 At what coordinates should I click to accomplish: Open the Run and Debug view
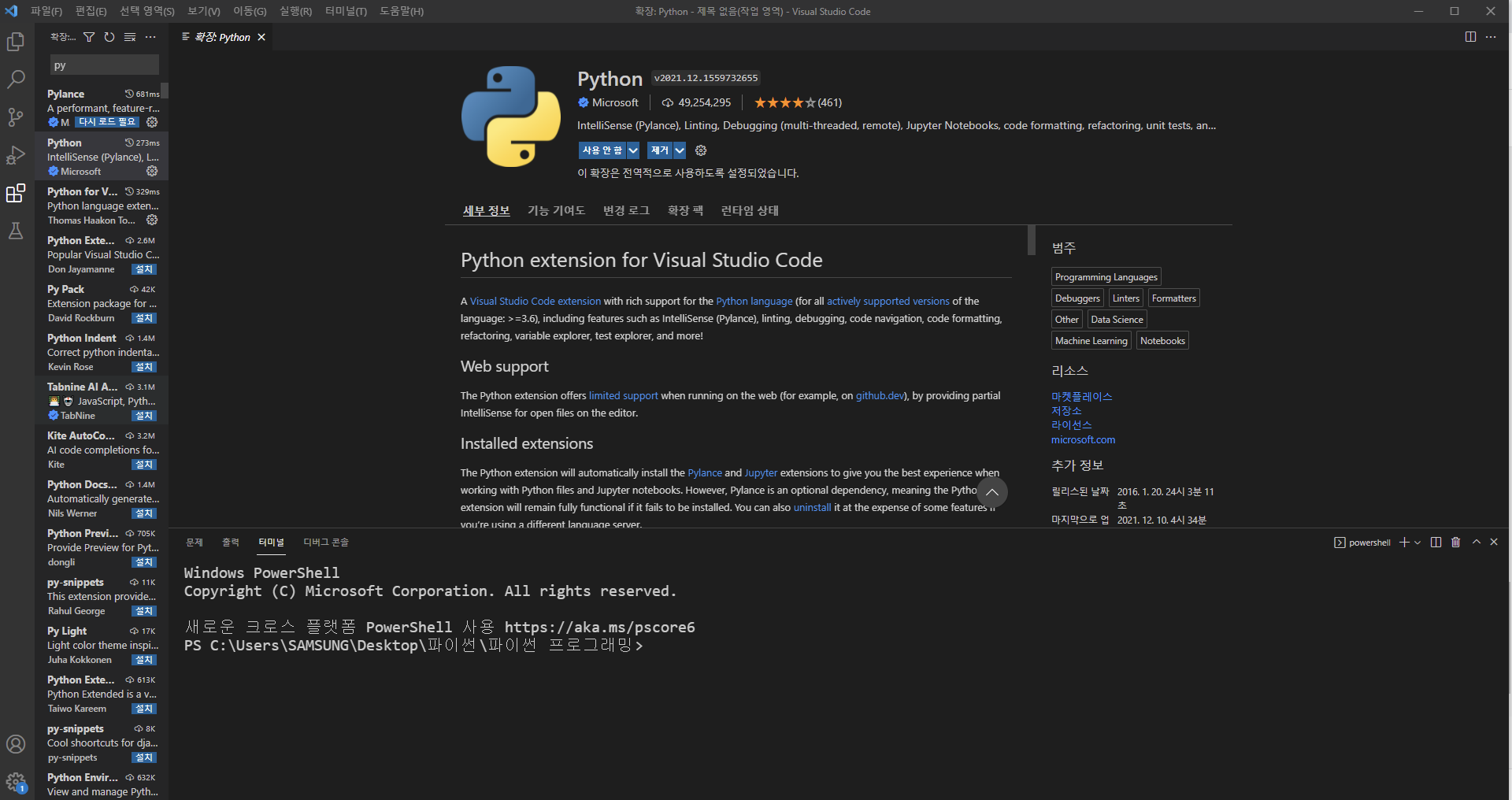(16, 155)
